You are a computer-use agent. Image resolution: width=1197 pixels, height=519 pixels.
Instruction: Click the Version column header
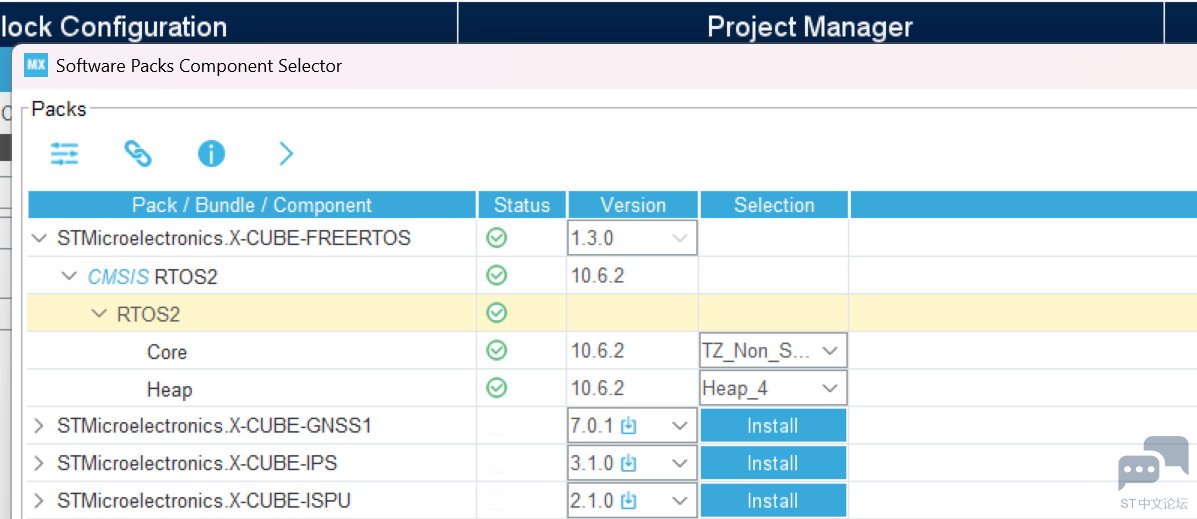pos(633,205)
